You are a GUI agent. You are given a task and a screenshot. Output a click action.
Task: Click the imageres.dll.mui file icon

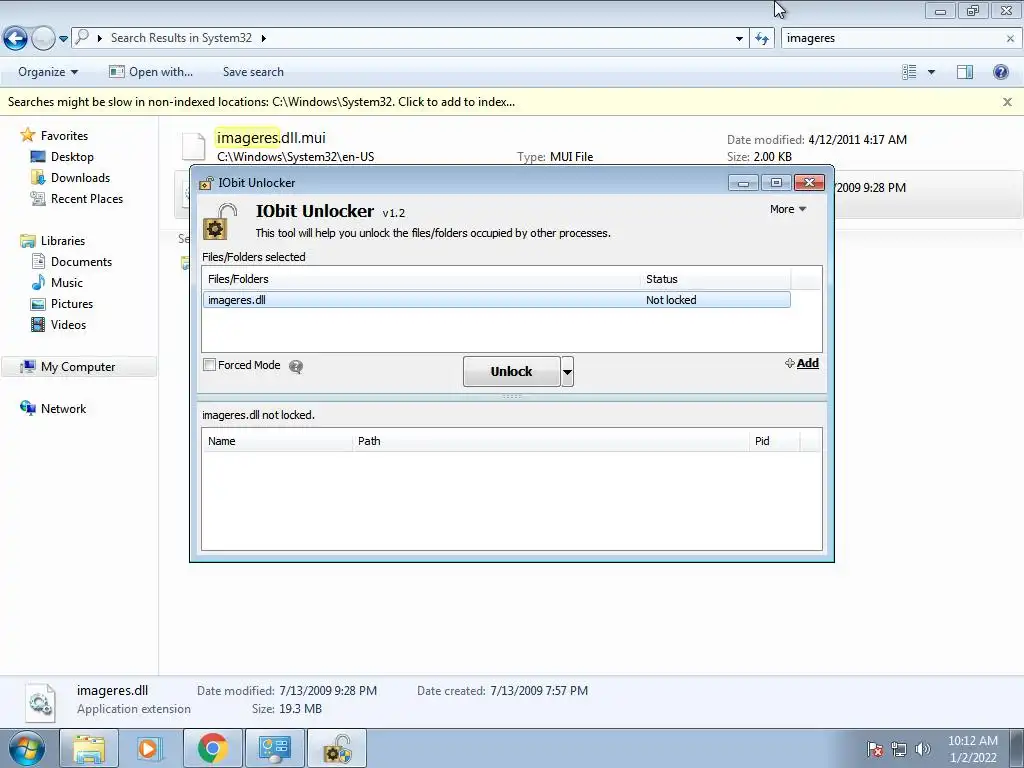pos(193,146)
